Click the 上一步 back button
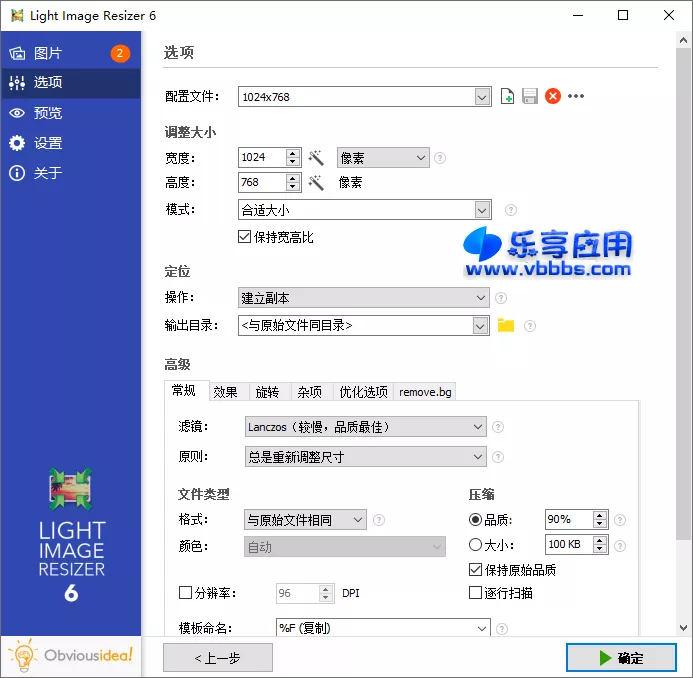Screen dimensions: 693x678 [218, 658]
